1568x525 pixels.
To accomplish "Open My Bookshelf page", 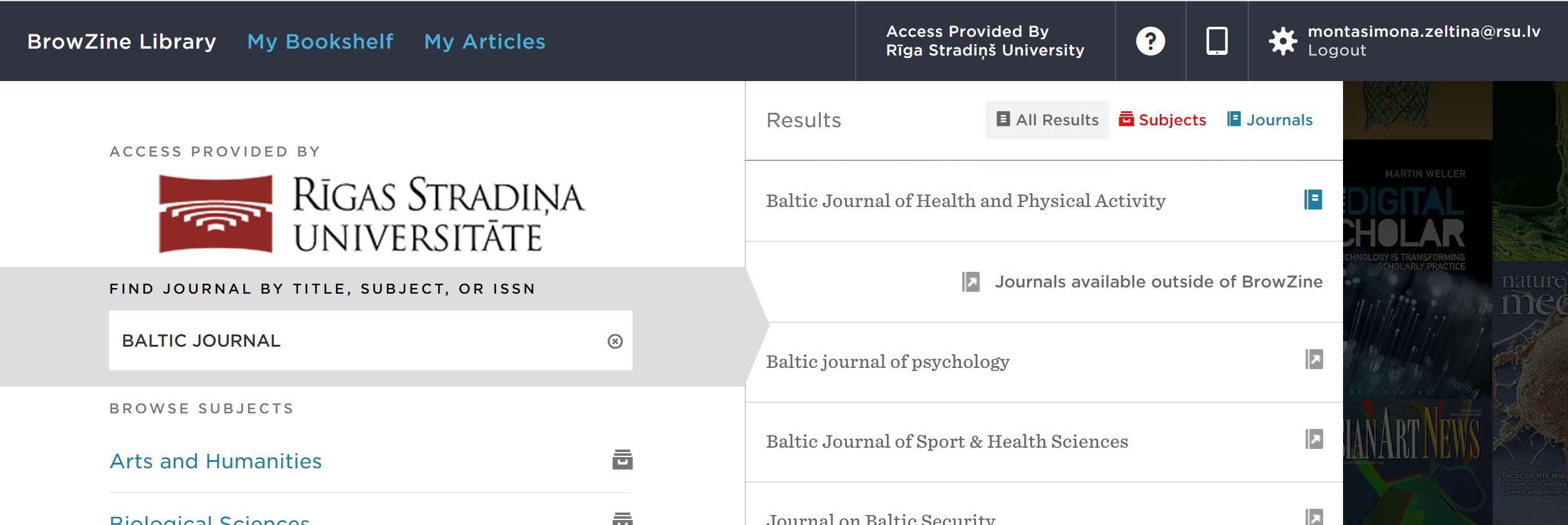I will click(x=320, y=41).
